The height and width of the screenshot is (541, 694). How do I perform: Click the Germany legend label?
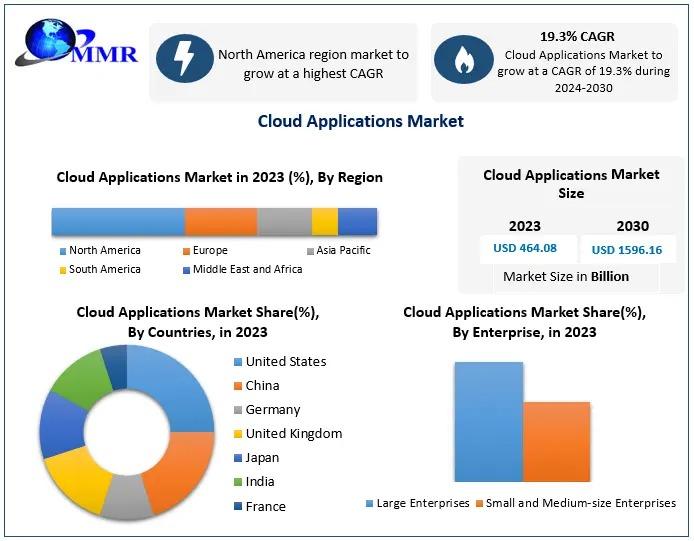pos(273,410)
